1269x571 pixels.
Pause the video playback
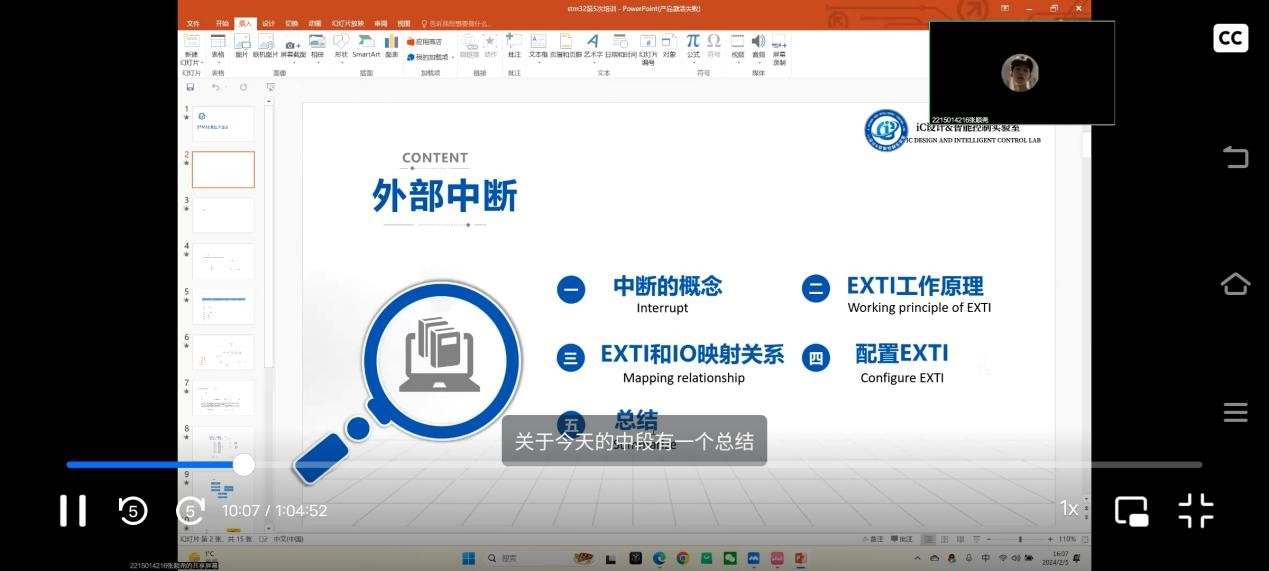[73, 510]
